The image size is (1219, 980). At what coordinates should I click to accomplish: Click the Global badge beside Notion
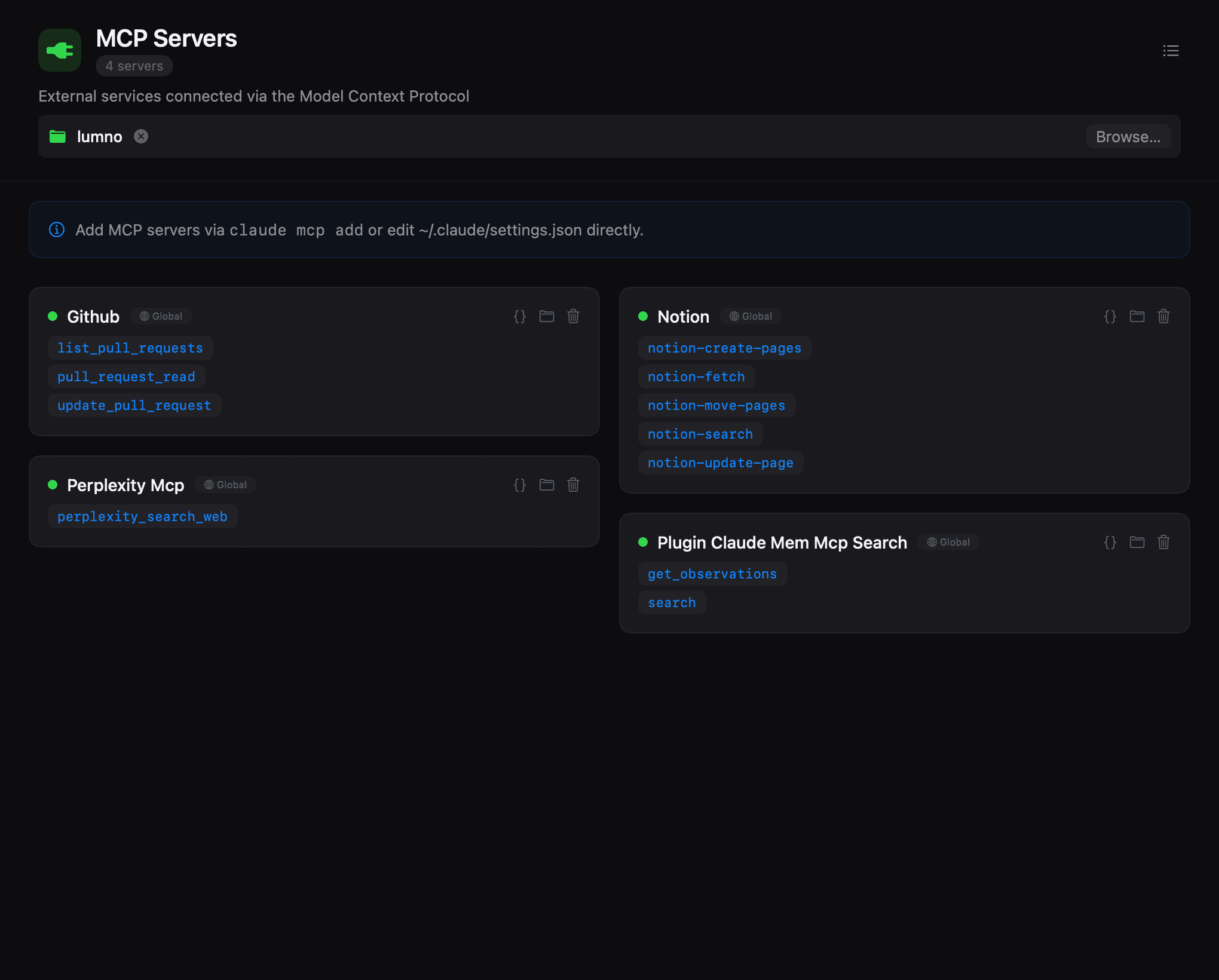[x=751, y=316]
